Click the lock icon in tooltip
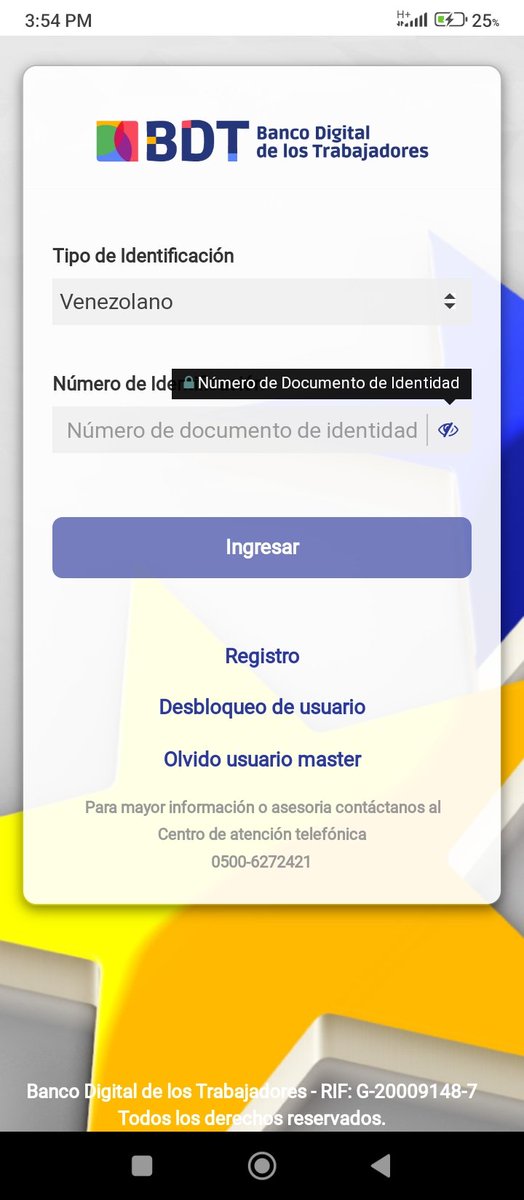The width and height of the screenshot is (524, 1200). tap(188, 383)
